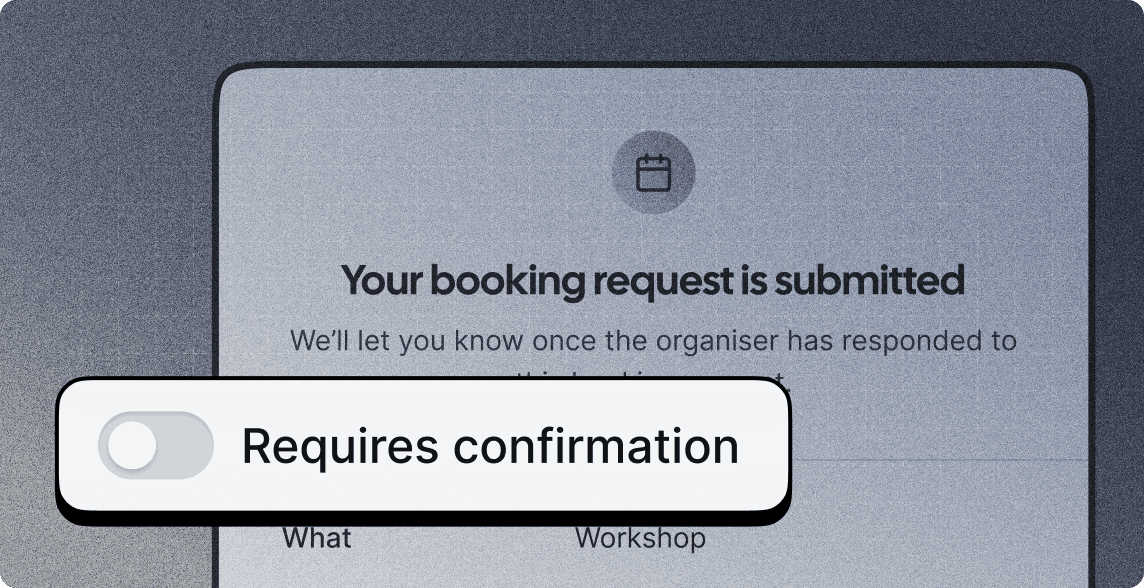
Task: Click the circular background behind the calendar icon
Action: click(653, 173)
